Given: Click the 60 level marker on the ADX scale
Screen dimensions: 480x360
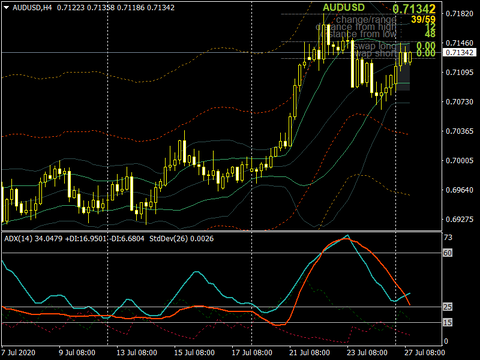Looking at the screenshot, I should 447,253.
